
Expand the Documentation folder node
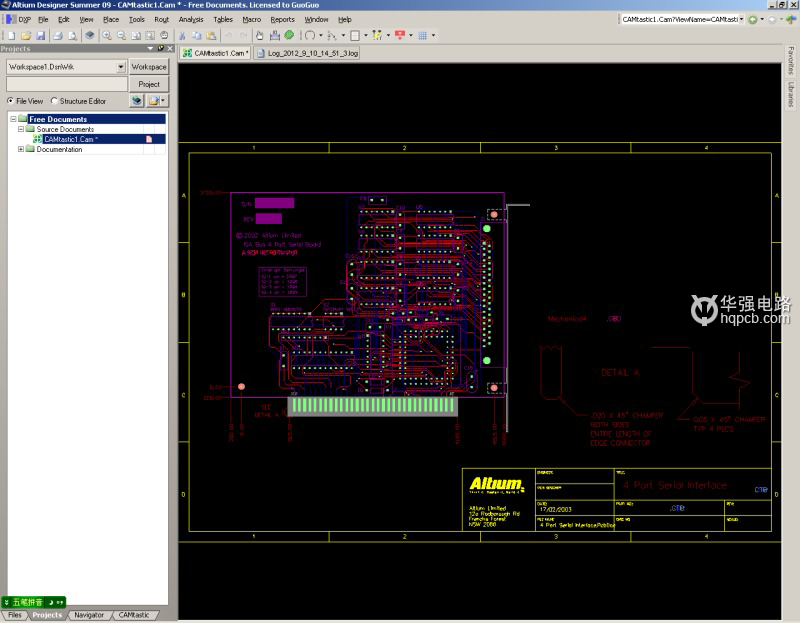point(21,149)
